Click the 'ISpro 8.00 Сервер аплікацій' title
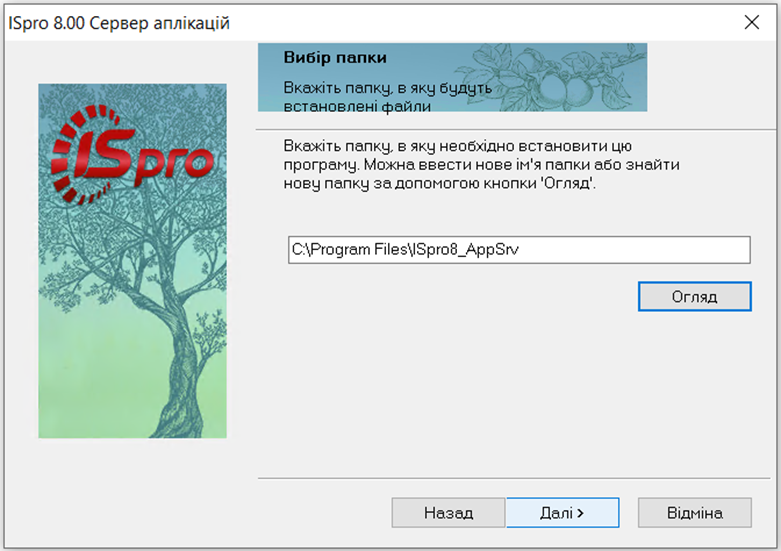The image size is (781, 551). point(119,23)
